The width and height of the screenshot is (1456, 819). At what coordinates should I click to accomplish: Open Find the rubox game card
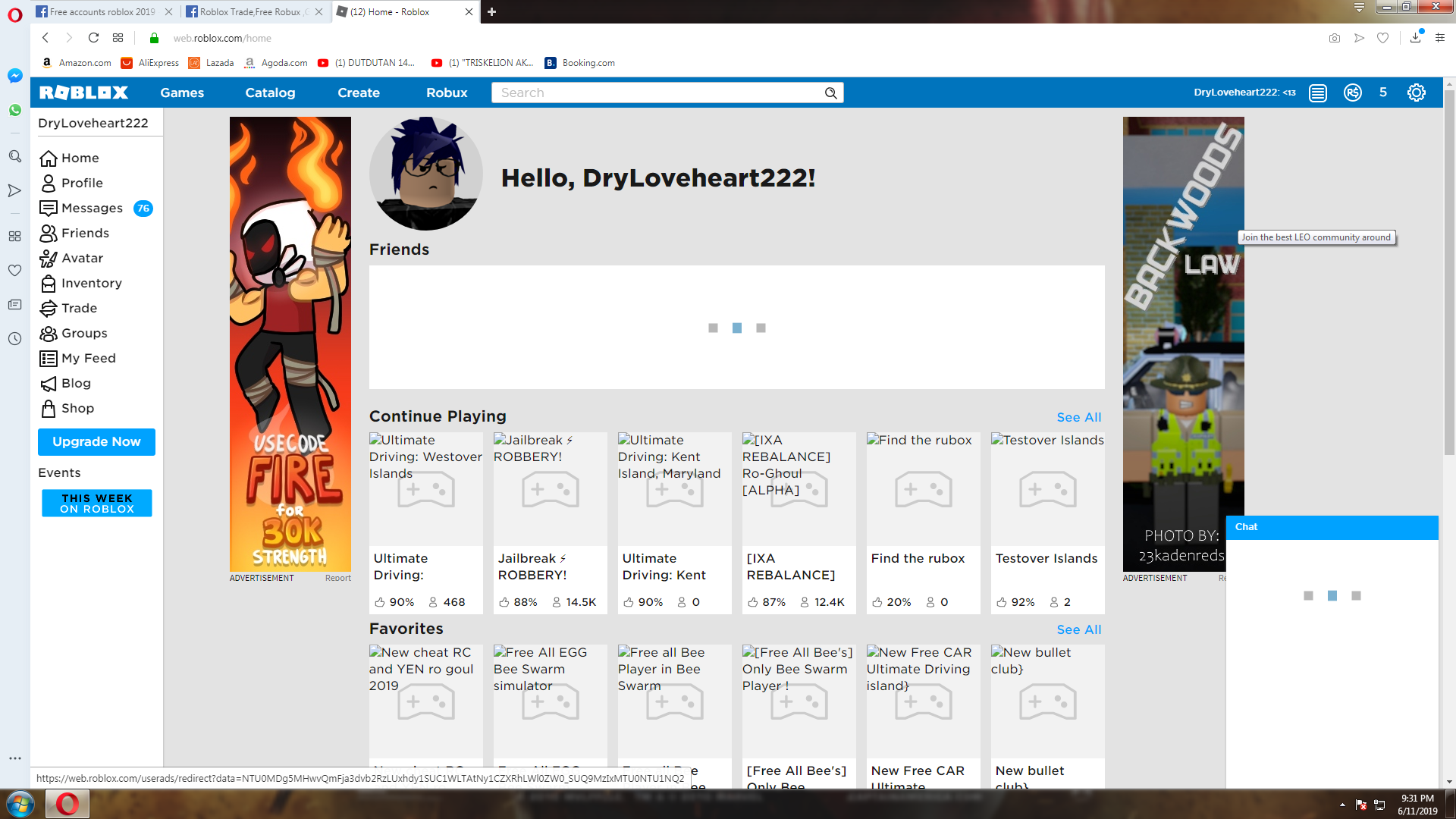[923, 523]
